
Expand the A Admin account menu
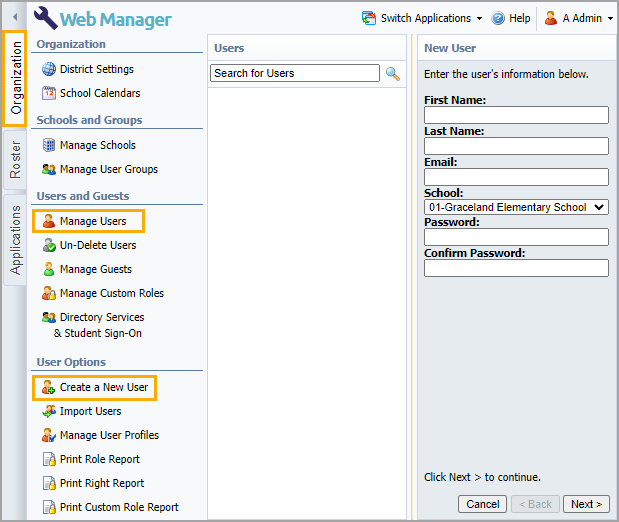pyautogui.click(x=578, y=18)
